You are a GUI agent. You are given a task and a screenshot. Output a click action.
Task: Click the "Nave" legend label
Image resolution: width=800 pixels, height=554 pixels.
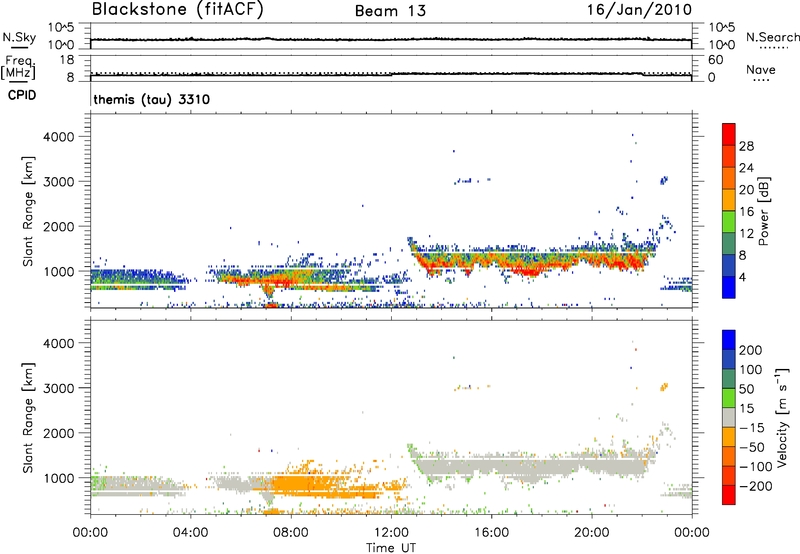point(760,70)
